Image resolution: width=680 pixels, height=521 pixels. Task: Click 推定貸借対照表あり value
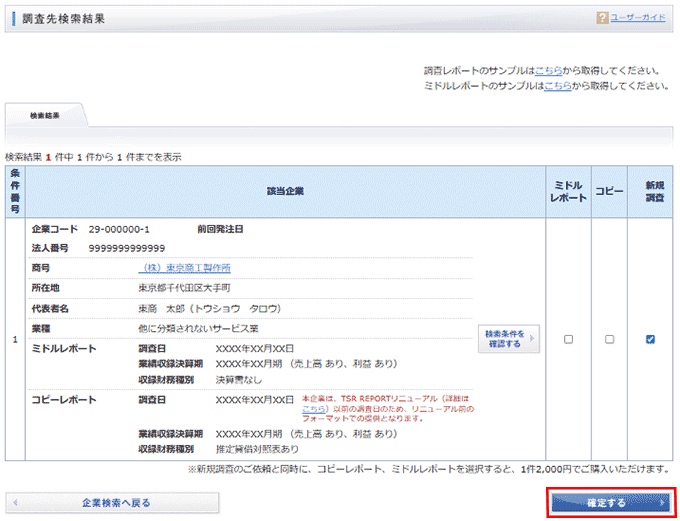click(x=257, y=449)
